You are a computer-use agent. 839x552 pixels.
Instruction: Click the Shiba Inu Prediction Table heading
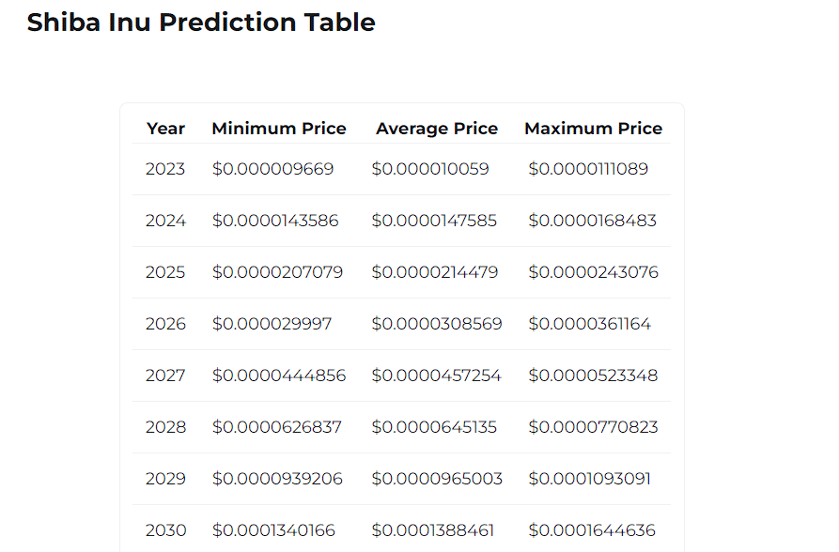tap(201, 22)
